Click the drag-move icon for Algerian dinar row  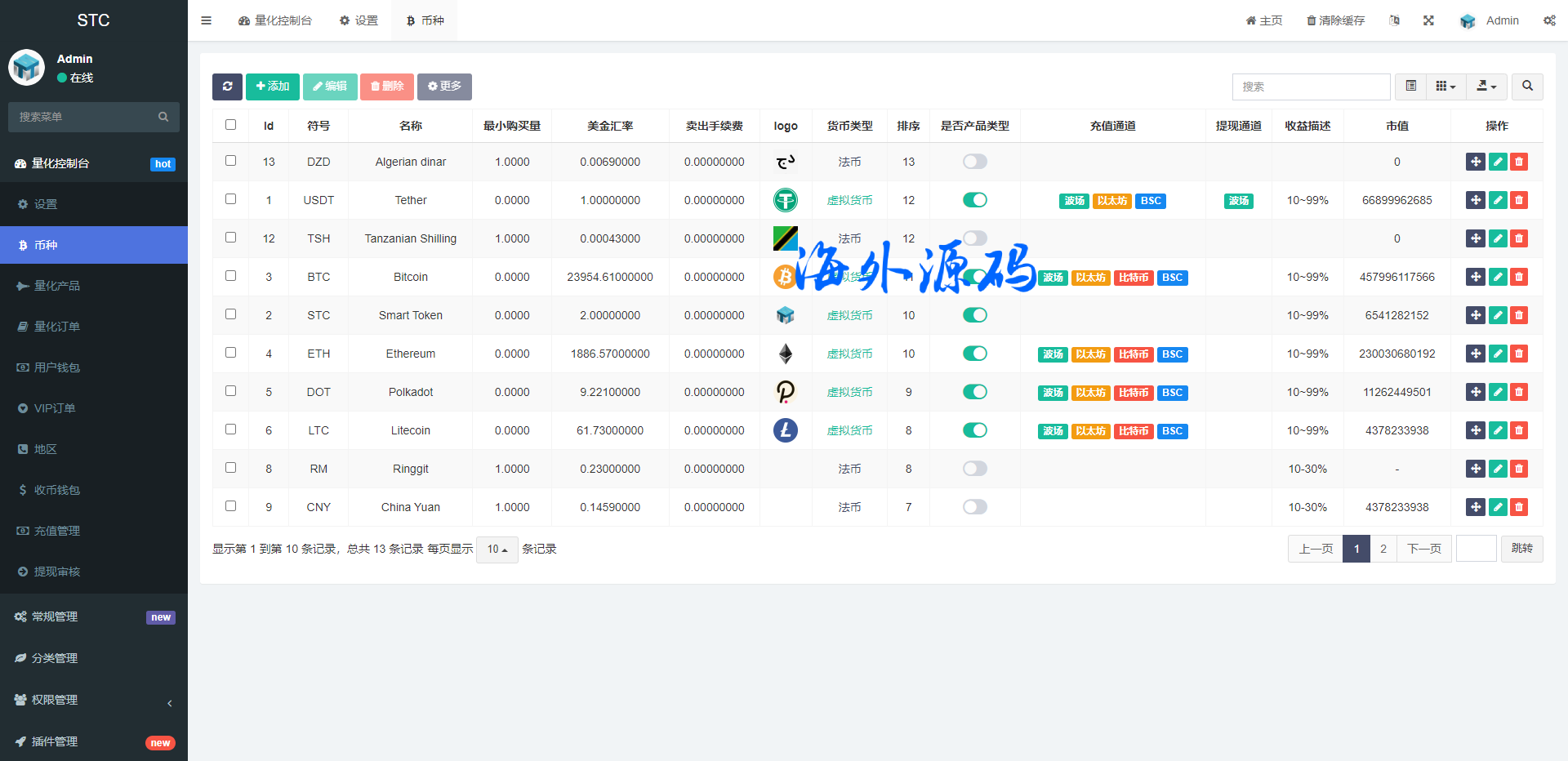1475,162
